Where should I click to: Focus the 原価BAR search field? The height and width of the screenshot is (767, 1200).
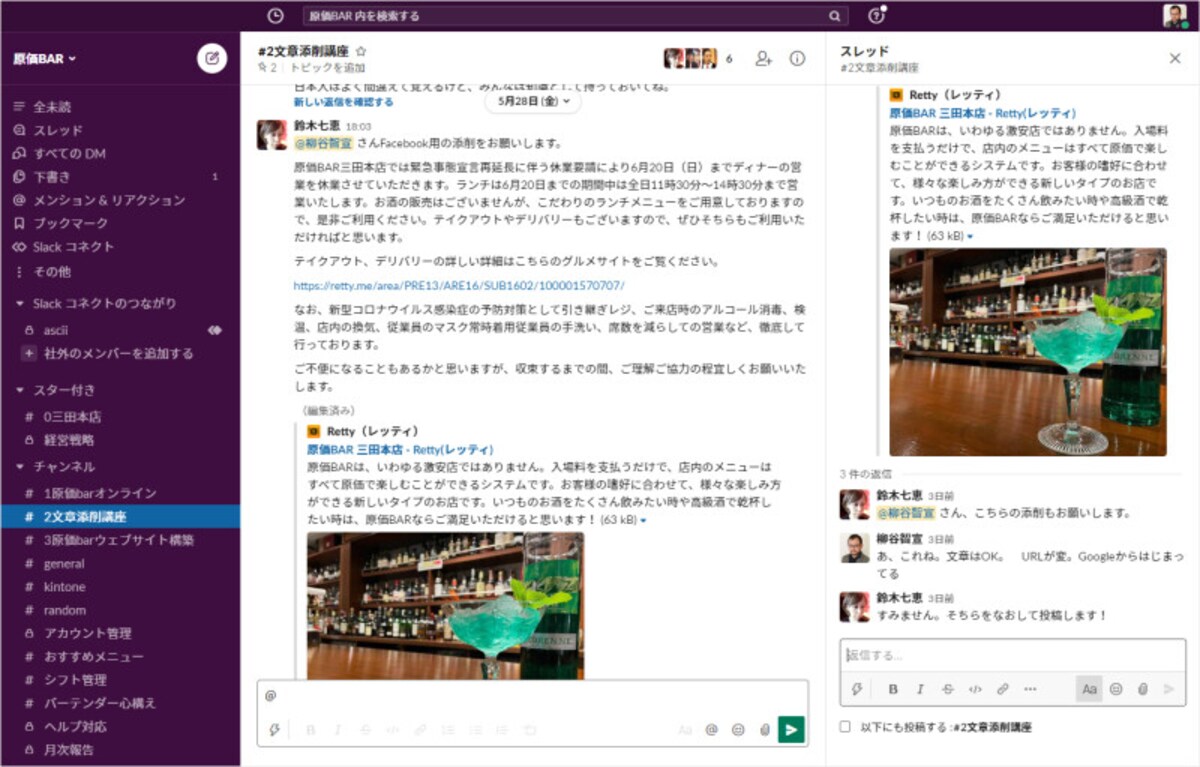point(575,16)
